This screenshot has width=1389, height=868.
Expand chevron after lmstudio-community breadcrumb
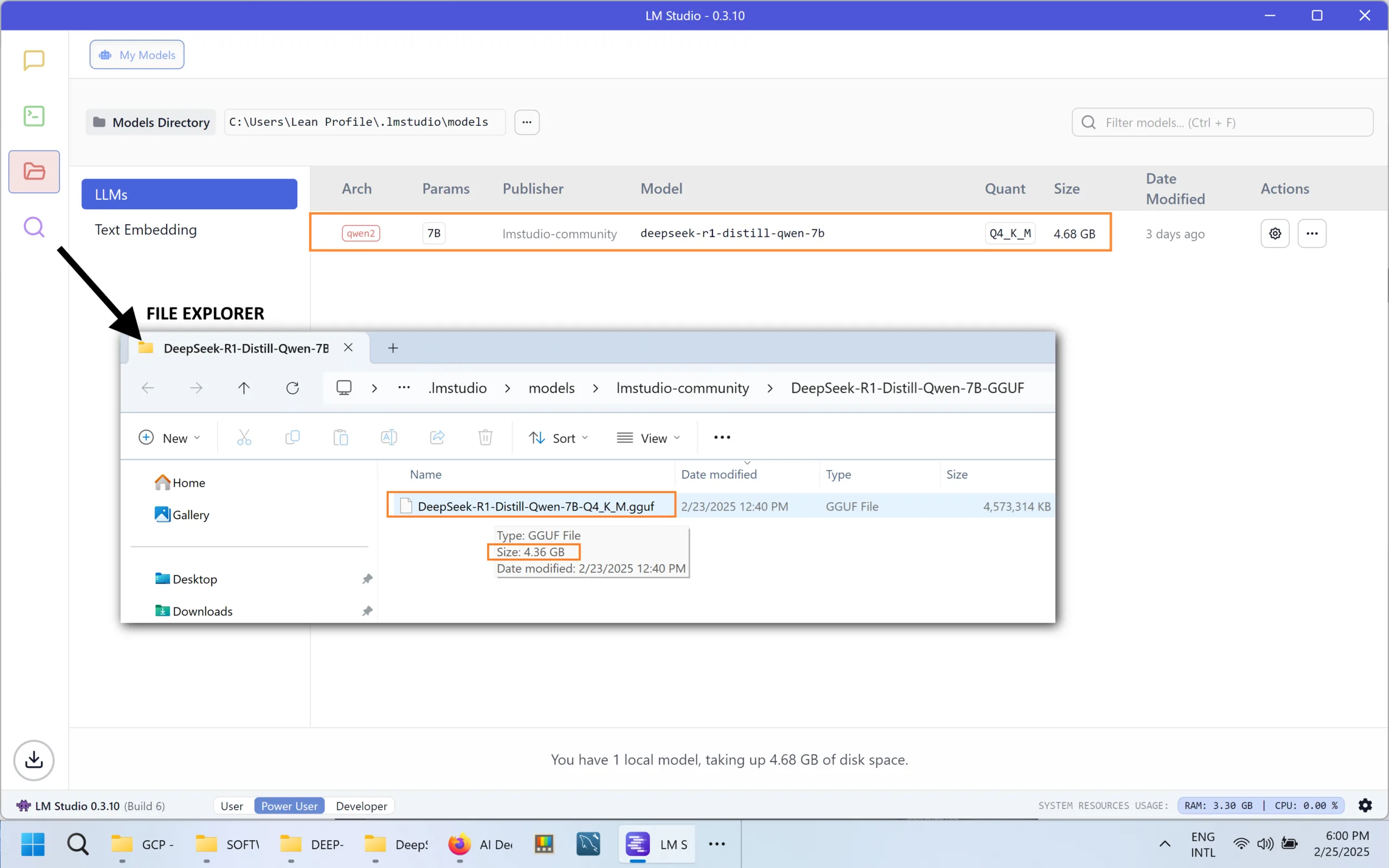tap(770, 388)
